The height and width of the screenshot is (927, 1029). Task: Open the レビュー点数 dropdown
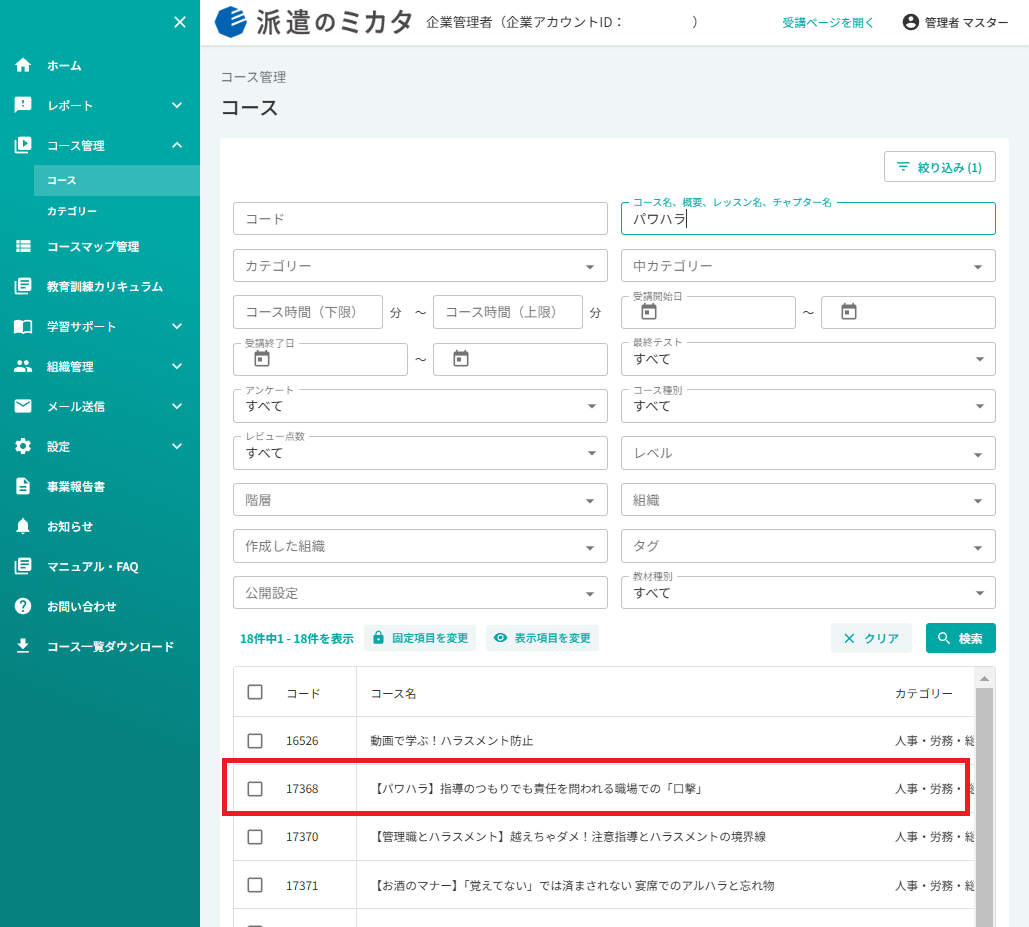[x=420, y=453]
